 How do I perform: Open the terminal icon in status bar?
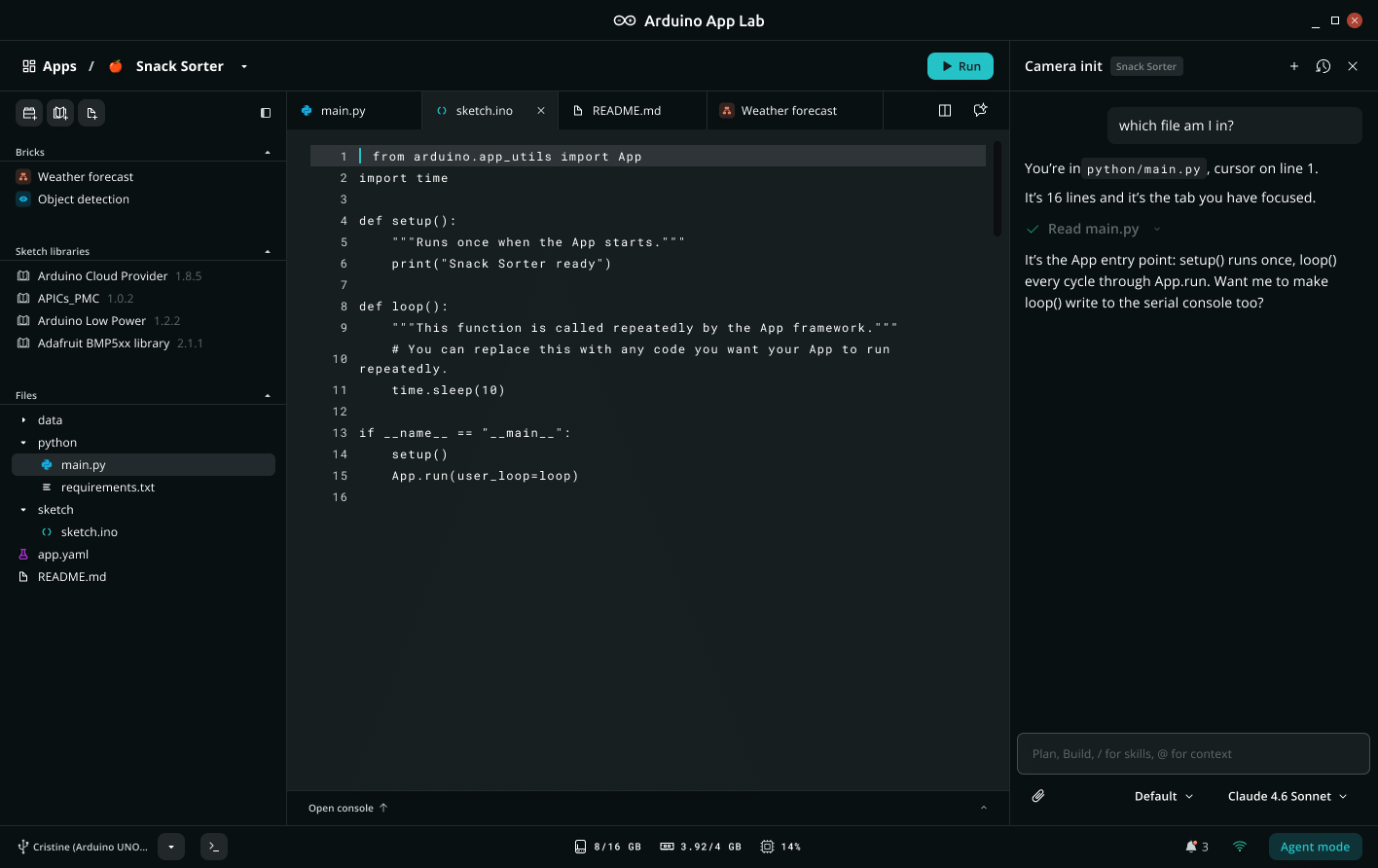tap(214, 847)
